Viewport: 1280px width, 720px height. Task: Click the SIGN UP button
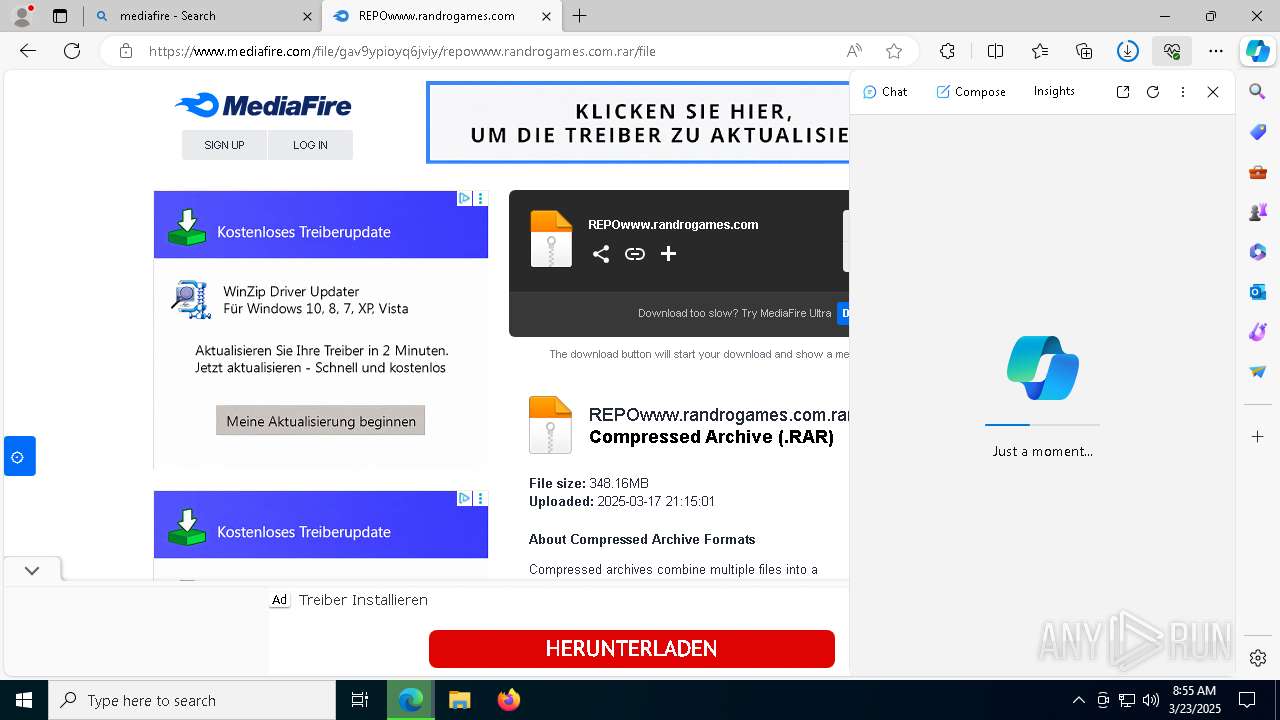pyautogui.click(x=224, y=145)
